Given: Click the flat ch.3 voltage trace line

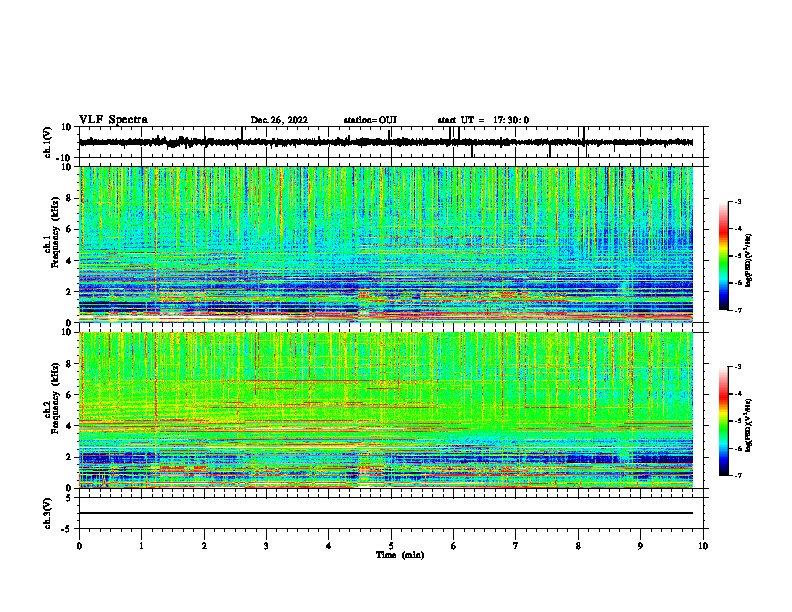Looking at the screenshot, I should click(x=386, y=513).
